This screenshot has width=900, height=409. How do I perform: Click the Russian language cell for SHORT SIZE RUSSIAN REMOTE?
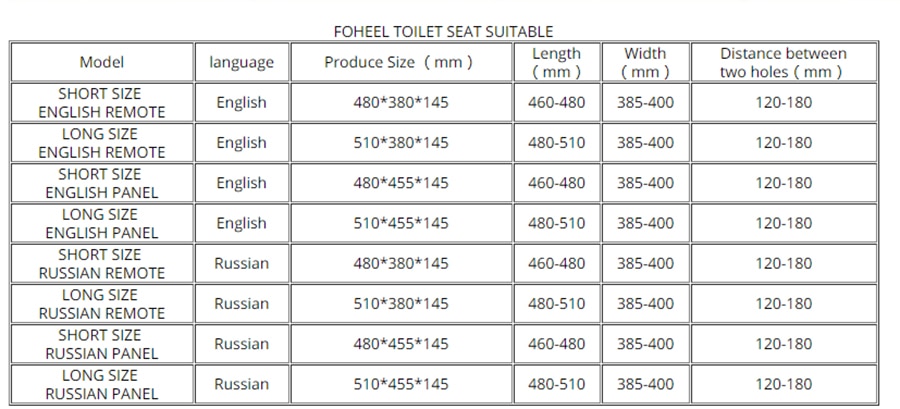pyautogui.click(x=242, y=263)
